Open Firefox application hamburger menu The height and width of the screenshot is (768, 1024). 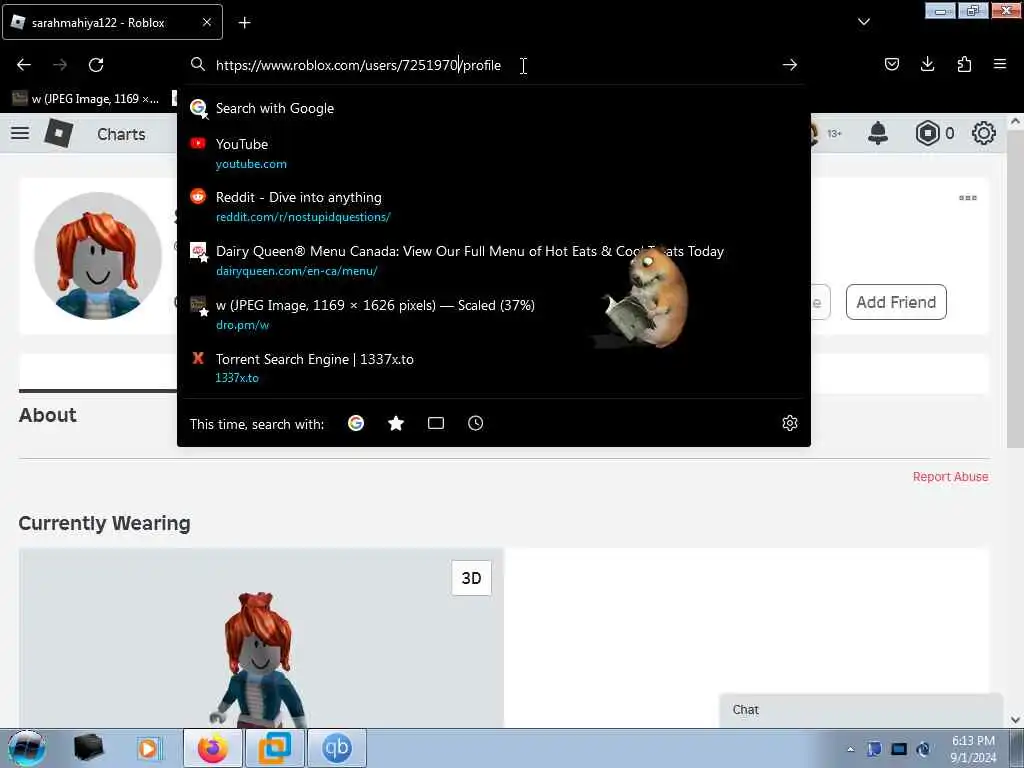point(999,64)
